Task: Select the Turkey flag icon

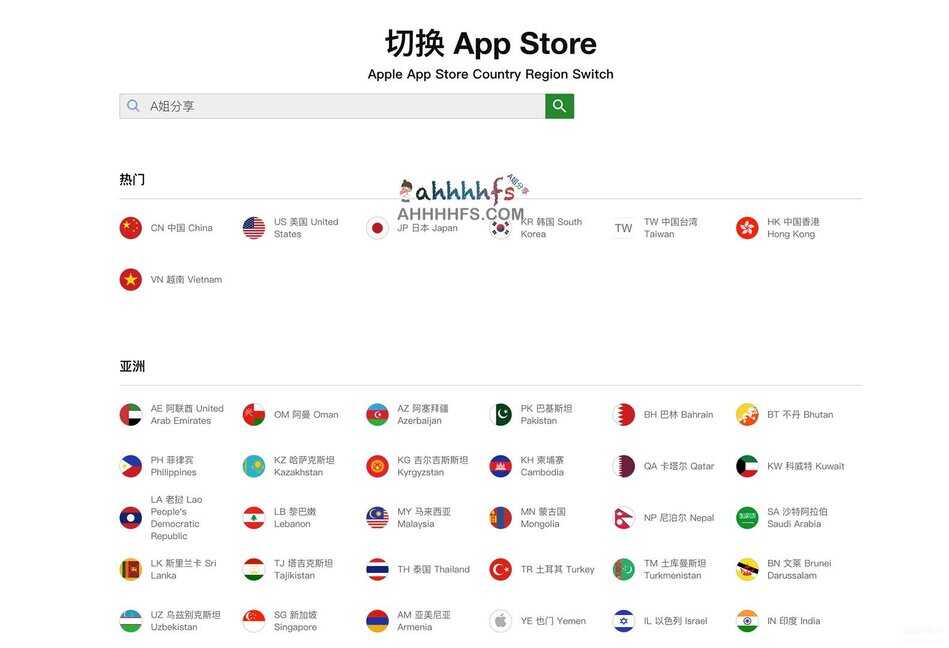Action: tap(501, 569)
